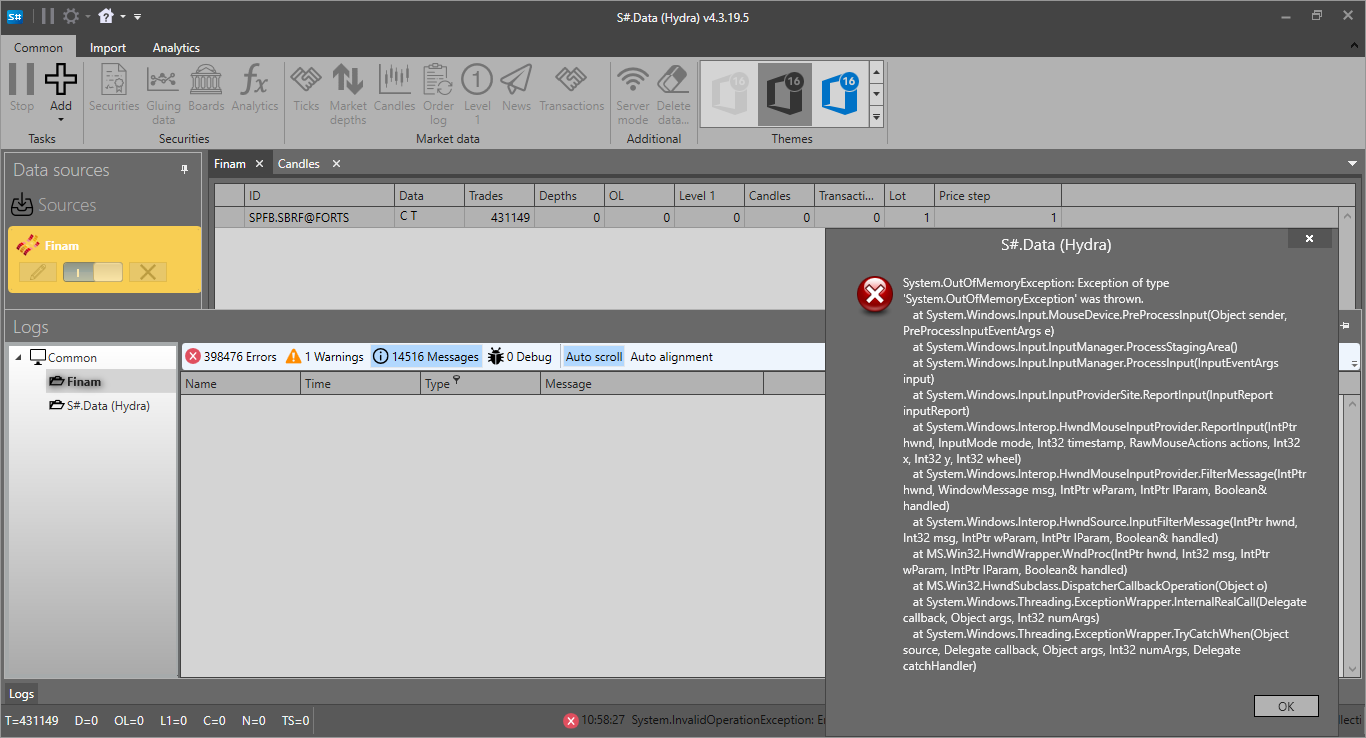Click the filter icon on the Type column
This screenshot has height=738, width=1366.
pos(456,380)
